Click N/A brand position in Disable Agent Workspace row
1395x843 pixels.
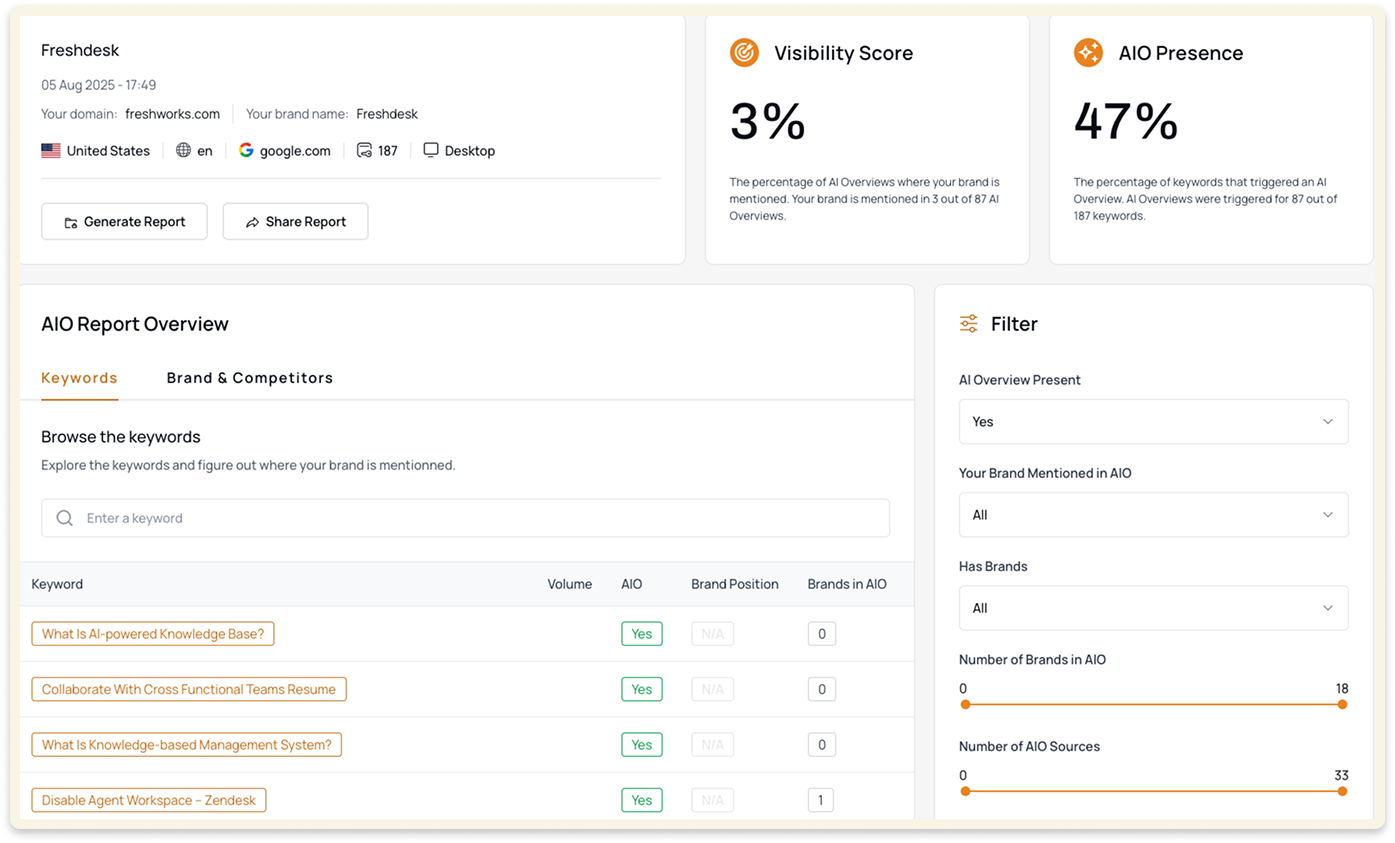pyautogui.click(x=713, y=800)
